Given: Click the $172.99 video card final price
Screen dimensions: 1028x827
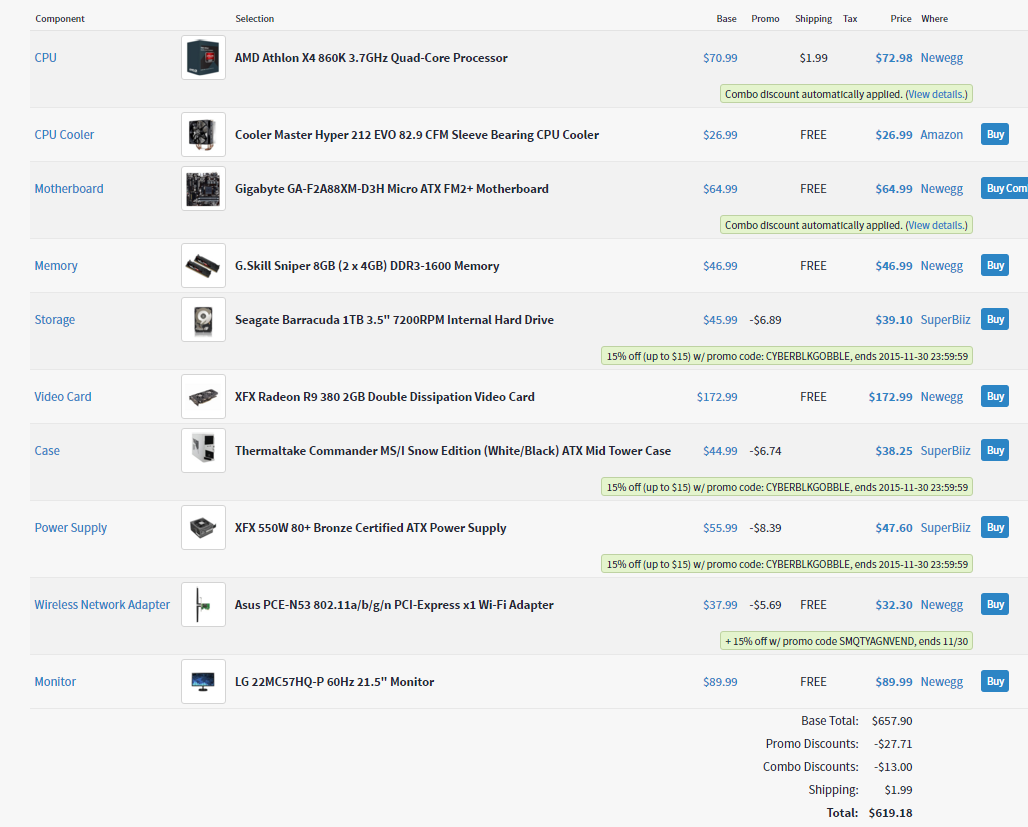Looking at the screenshot, I should coord(890,396).
